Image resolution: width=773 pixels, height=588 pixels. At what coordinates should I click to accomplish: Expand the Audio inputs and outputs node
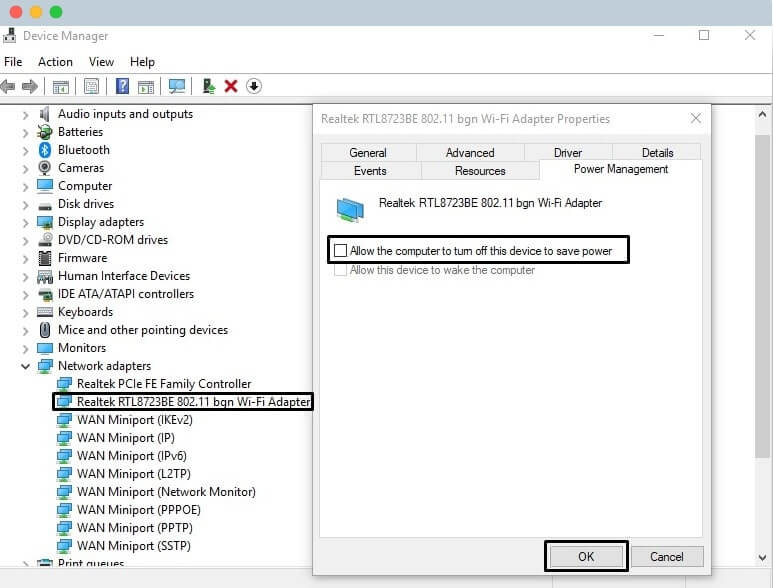(x=25, y=114)
